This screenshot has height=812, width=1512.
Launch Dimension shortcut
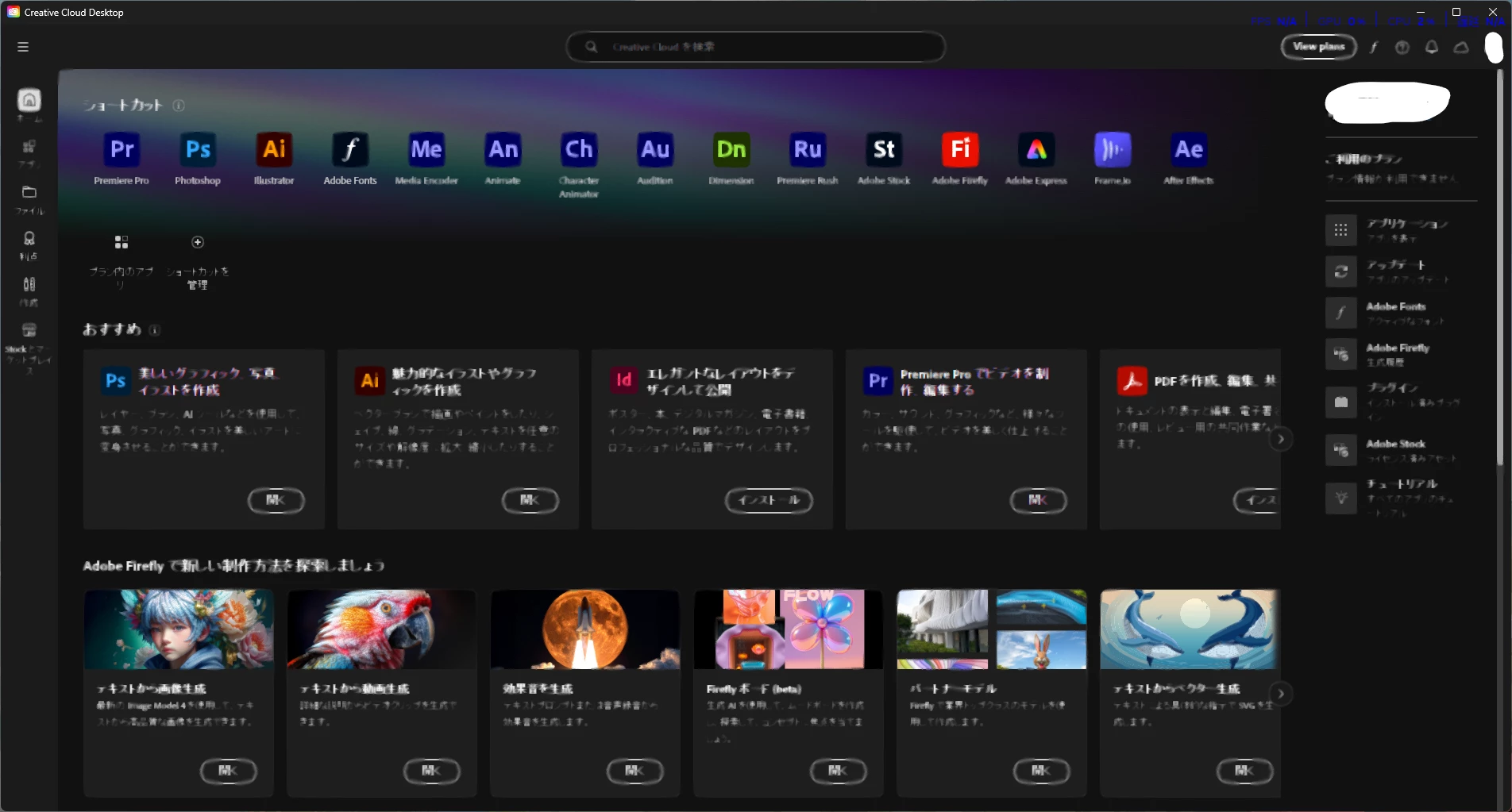tap(731, 149)
